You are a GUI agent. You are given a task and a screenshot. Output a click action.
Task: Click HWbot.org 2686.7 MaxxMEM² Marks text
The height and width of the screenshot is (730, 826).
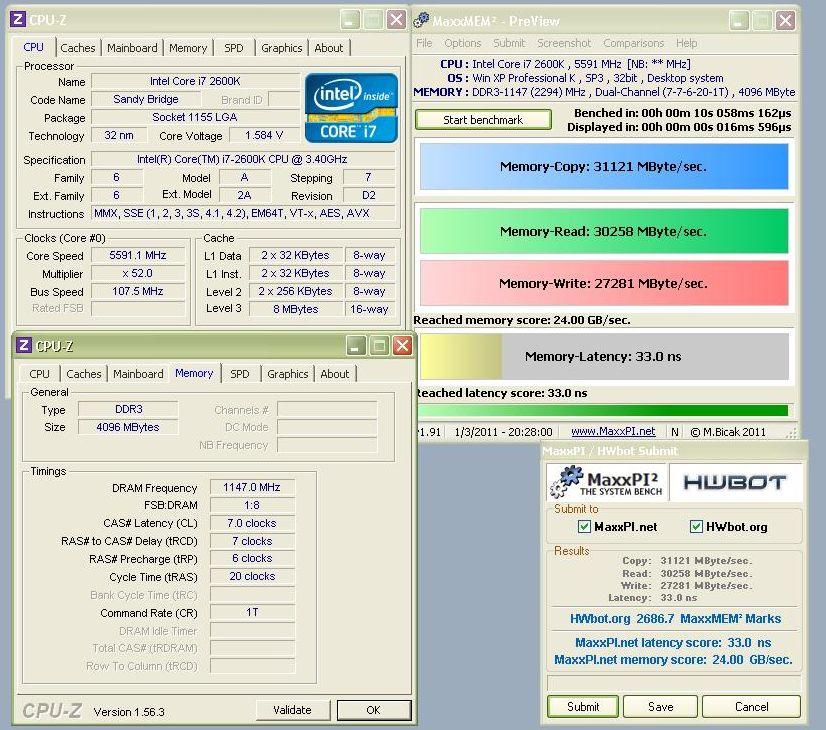675,618
